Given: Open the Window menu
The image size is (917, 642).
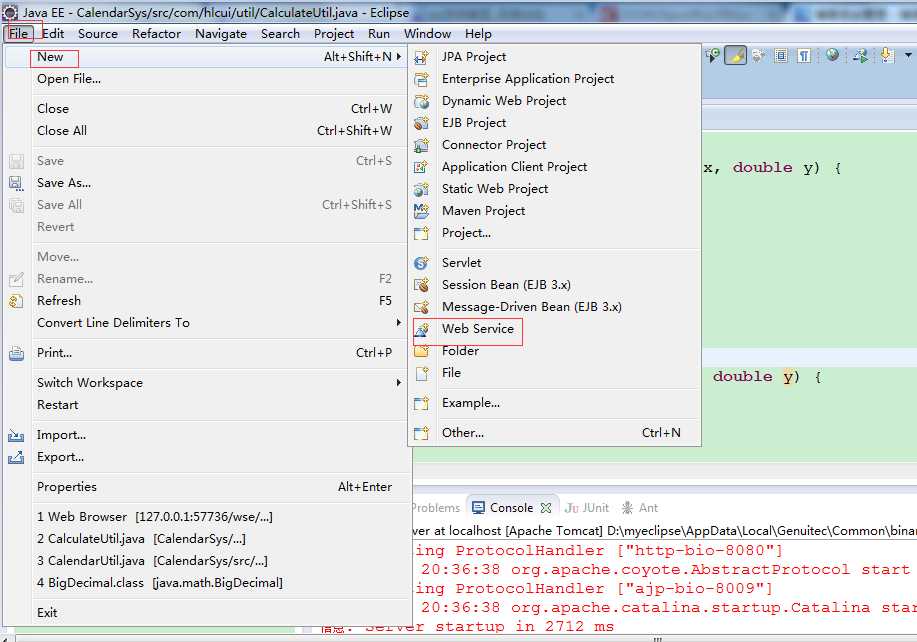Looking at the screenshot, I should click(x=427, y=34).
